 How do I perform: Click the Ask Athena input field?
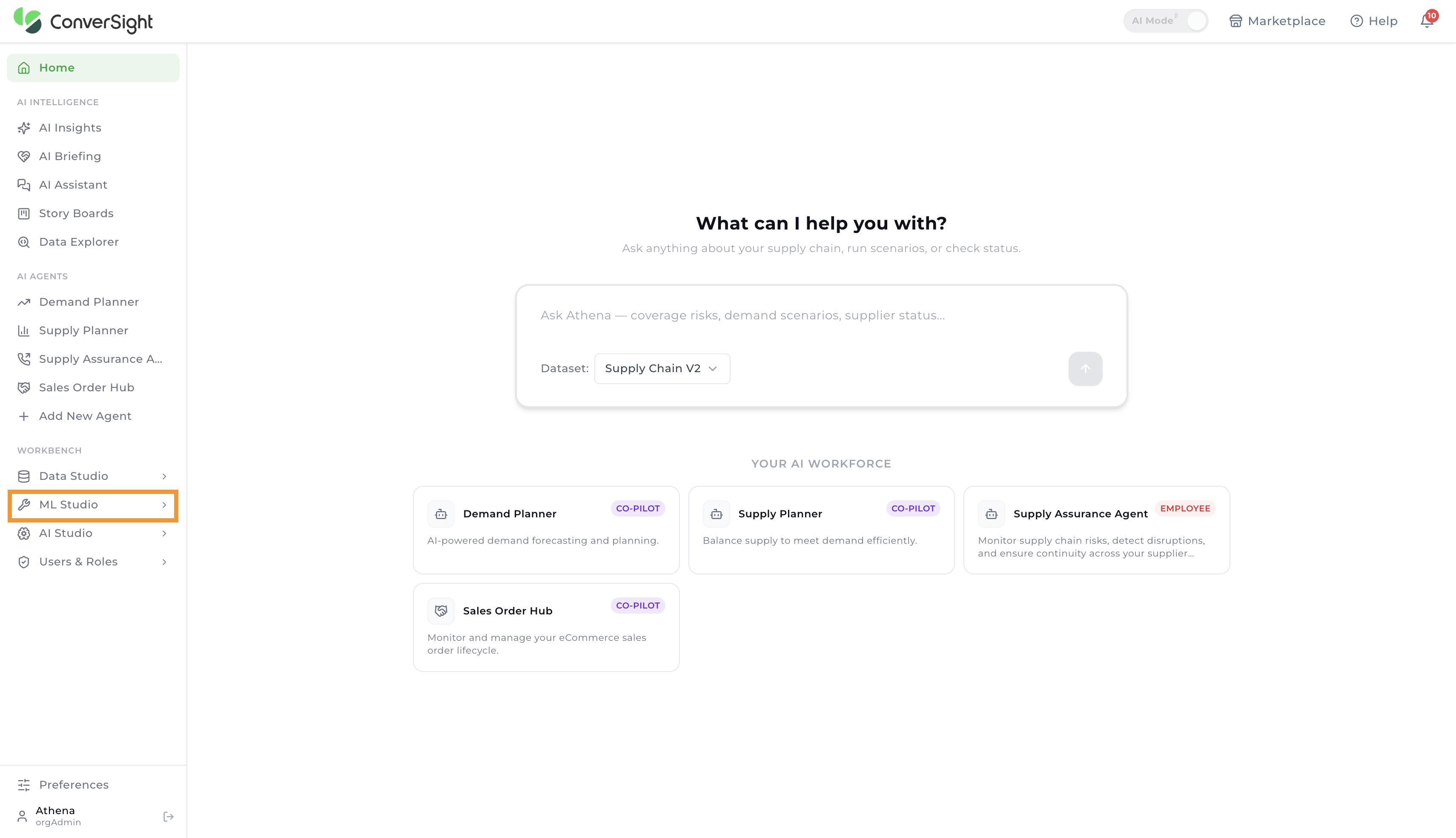point(821,316)
